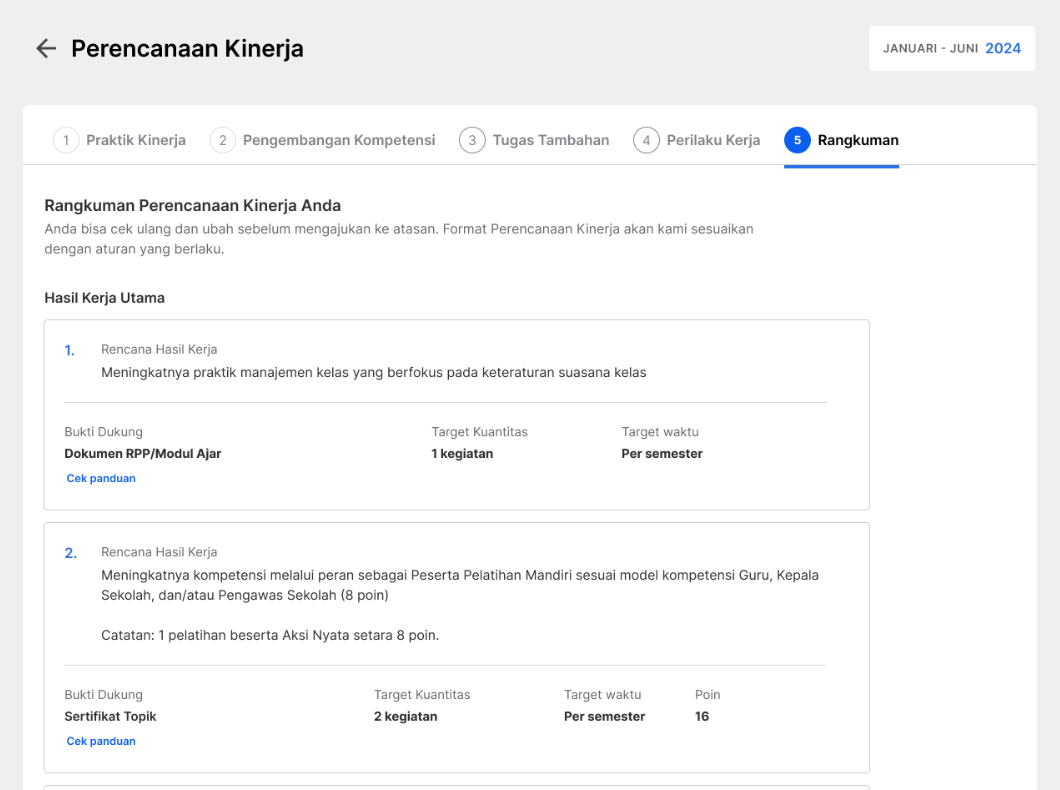Click the Hasil Kerja Utama heading
This screenshot has width=1060, height=790.
[105, 298]
